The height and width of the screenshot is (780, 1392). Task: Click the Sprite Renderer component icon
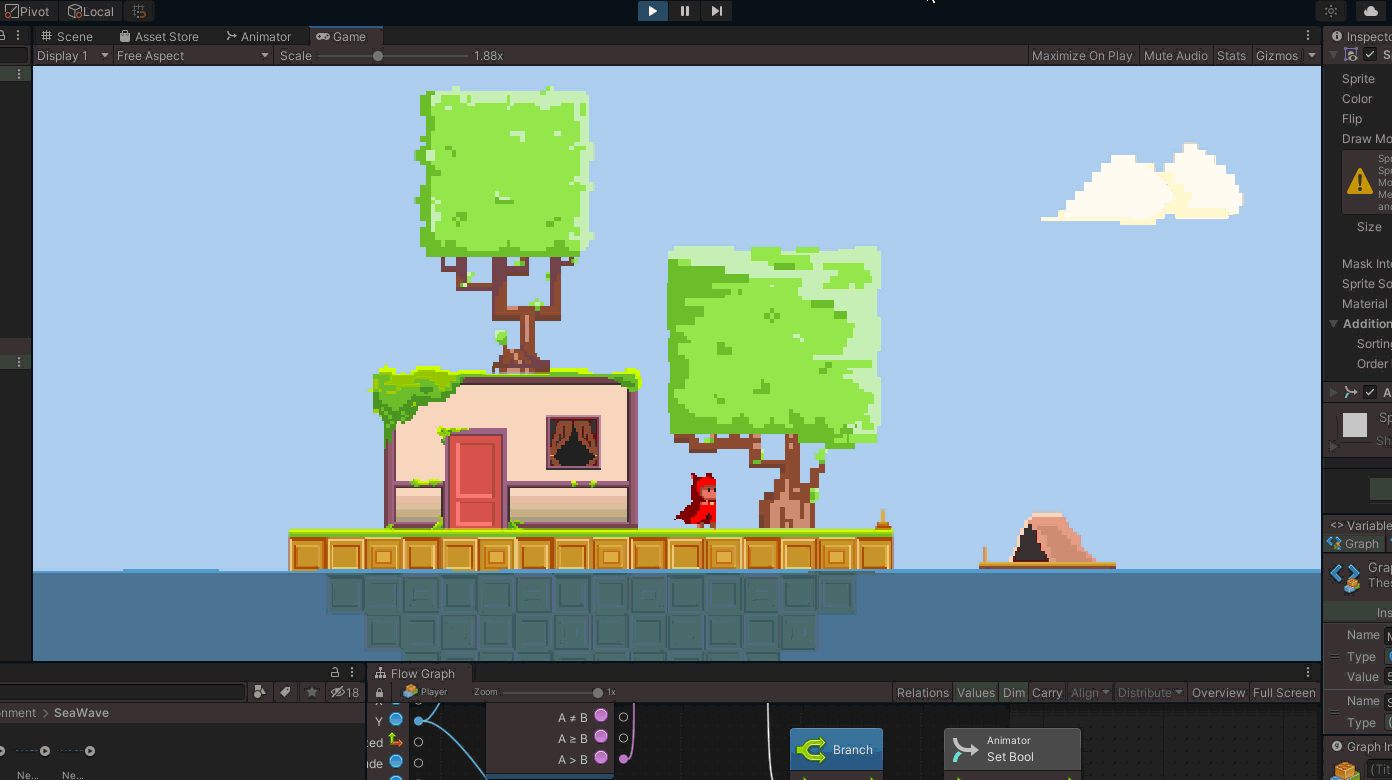(1352, 55)
